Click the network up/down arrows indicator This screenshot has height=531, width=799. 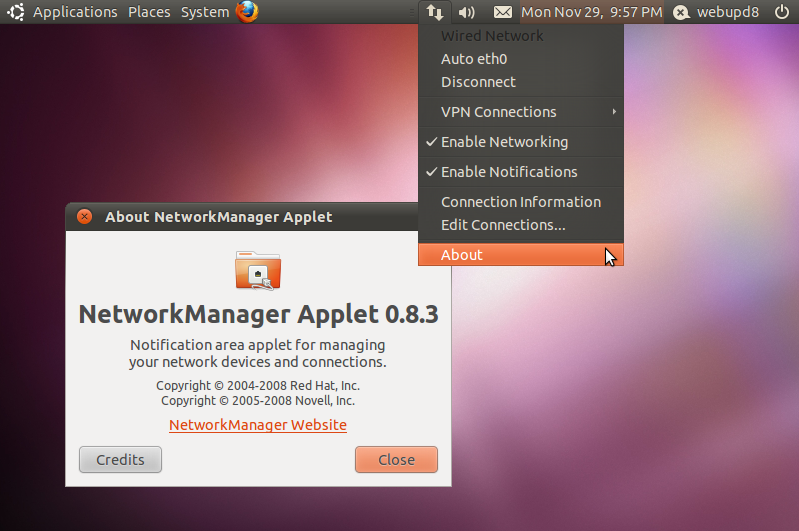[x=435, y=12]
